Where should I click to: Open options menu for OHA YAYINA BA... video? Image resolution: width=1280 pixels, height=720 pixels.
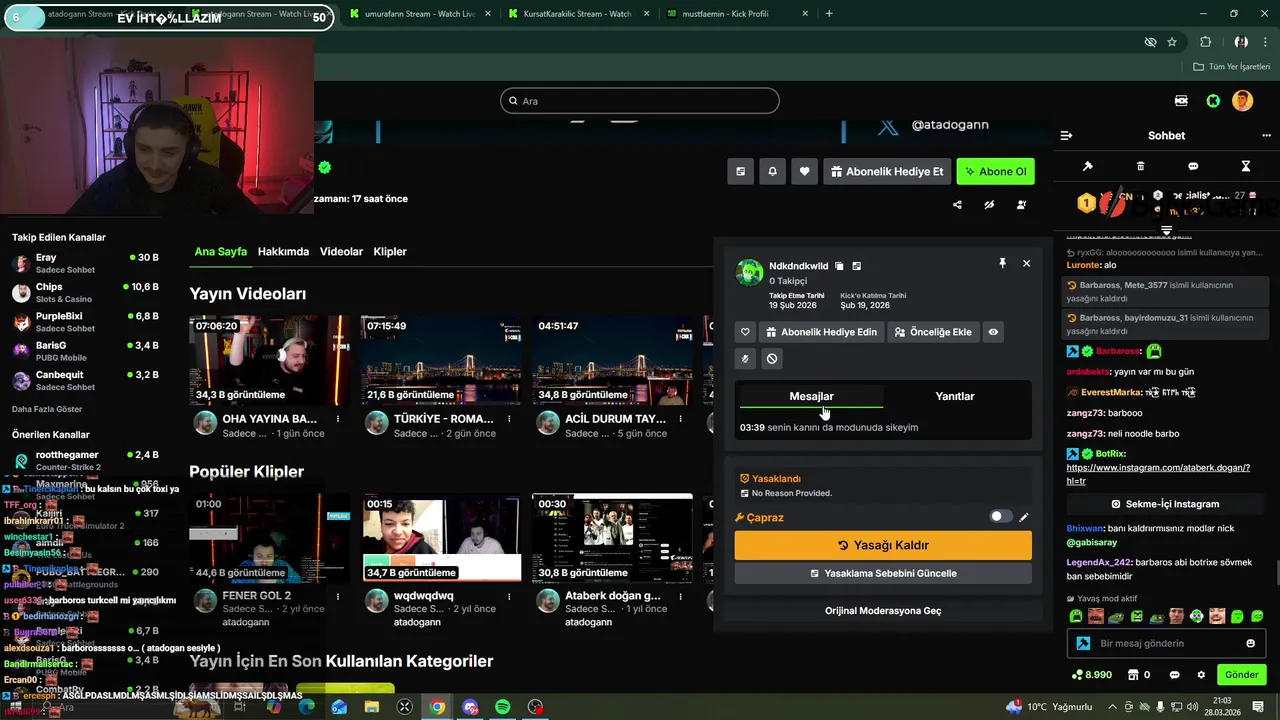click(x=338, y=419)
